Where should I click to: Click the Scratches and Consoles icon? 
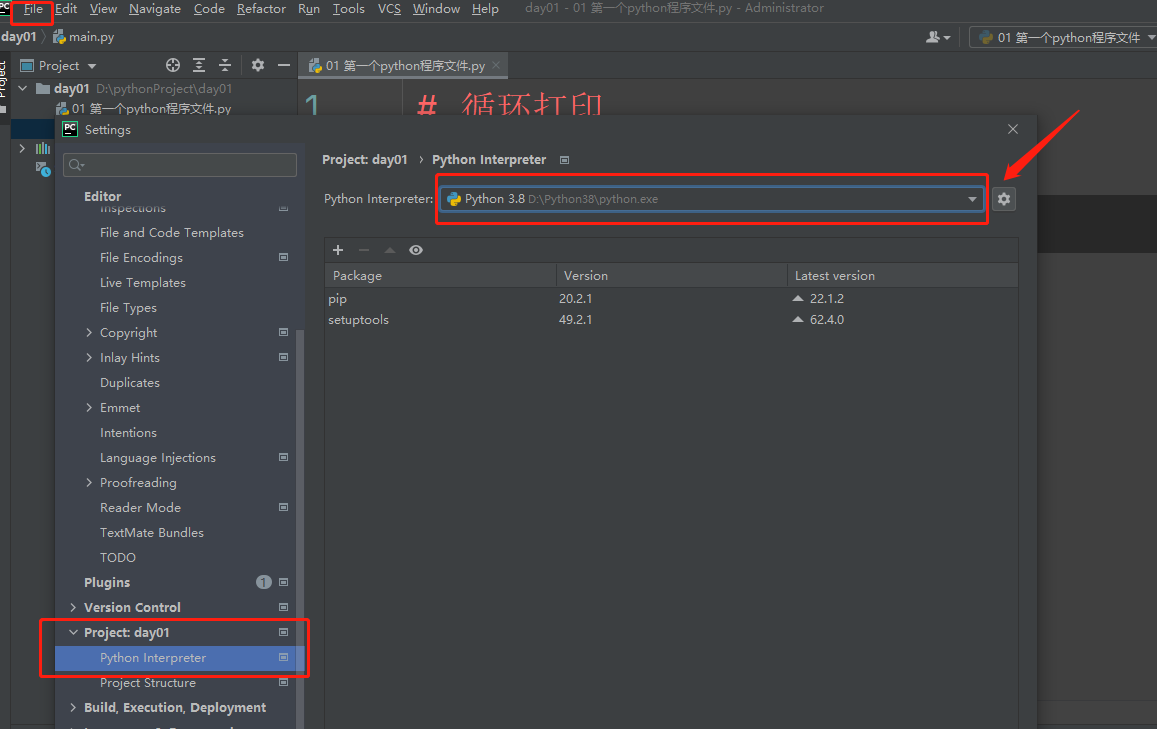[x=43, y=169]
